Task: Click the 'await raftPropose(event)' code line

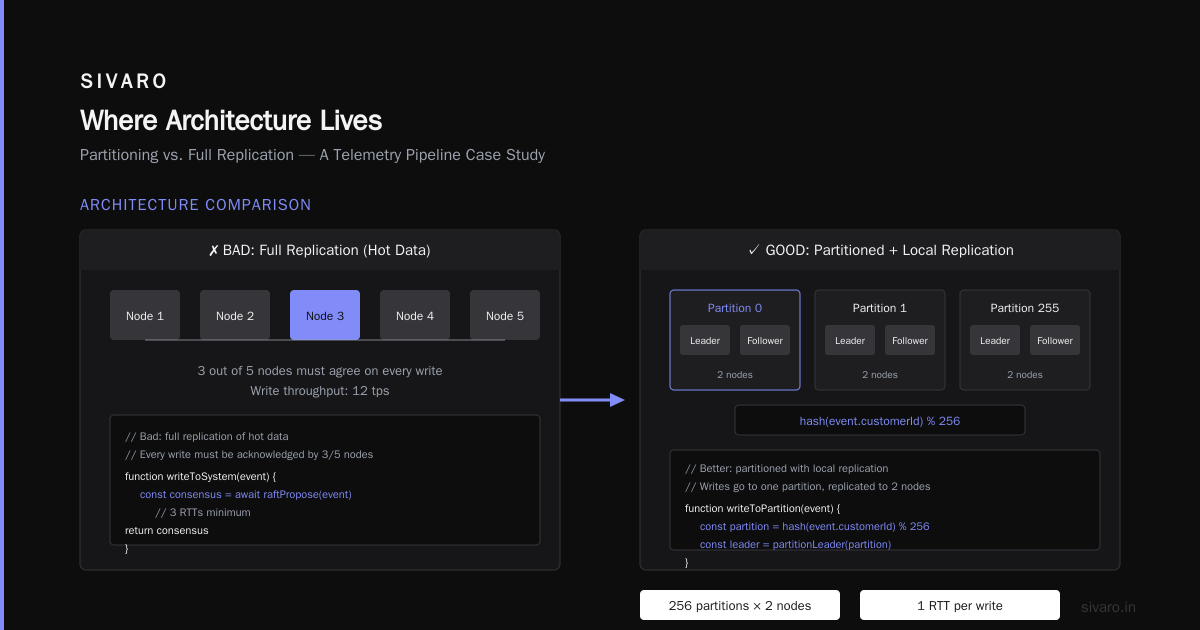Action: click(246, 494)
